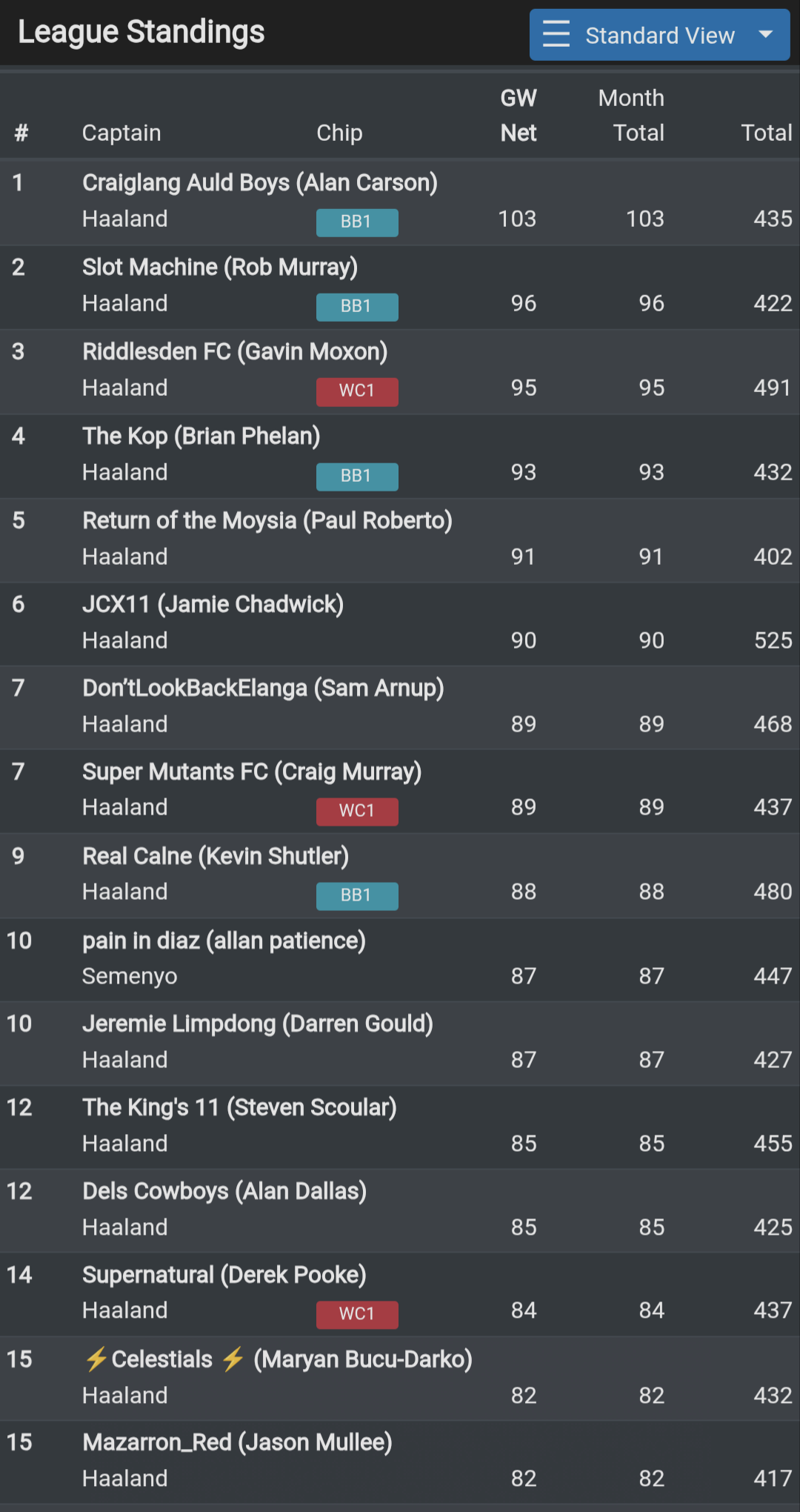Sort by Month Total column header
Viewport: 800px width, 1512px height.
tap(631, 116)
